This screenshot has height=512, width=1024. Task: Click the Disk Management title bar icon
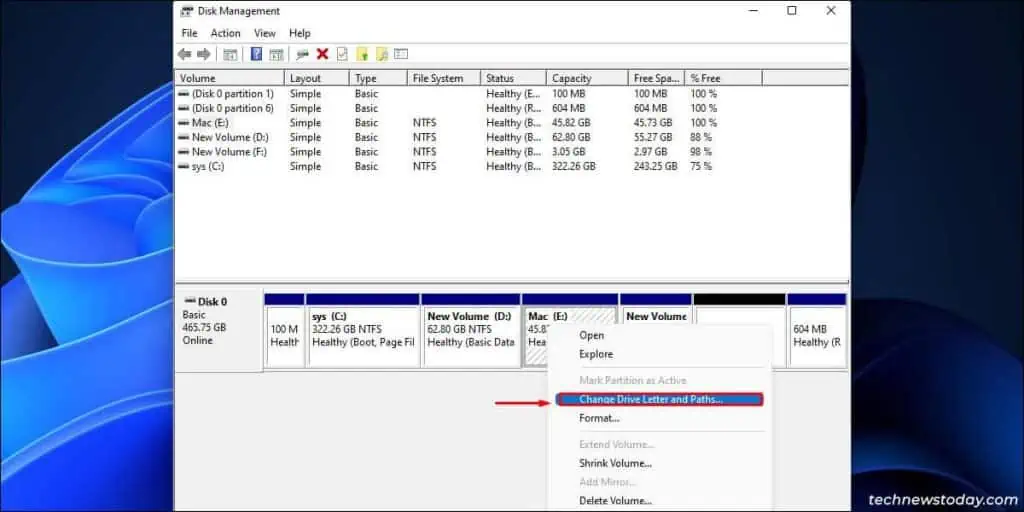(186, 11)
